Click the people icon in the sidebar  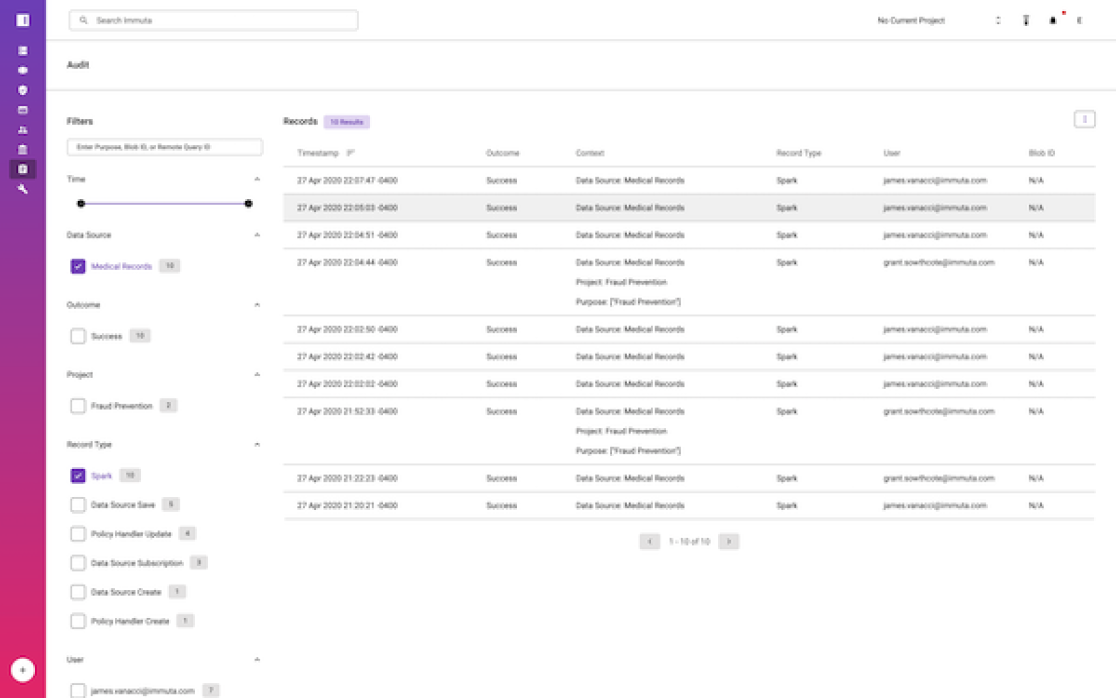click(x=22, y=130)
